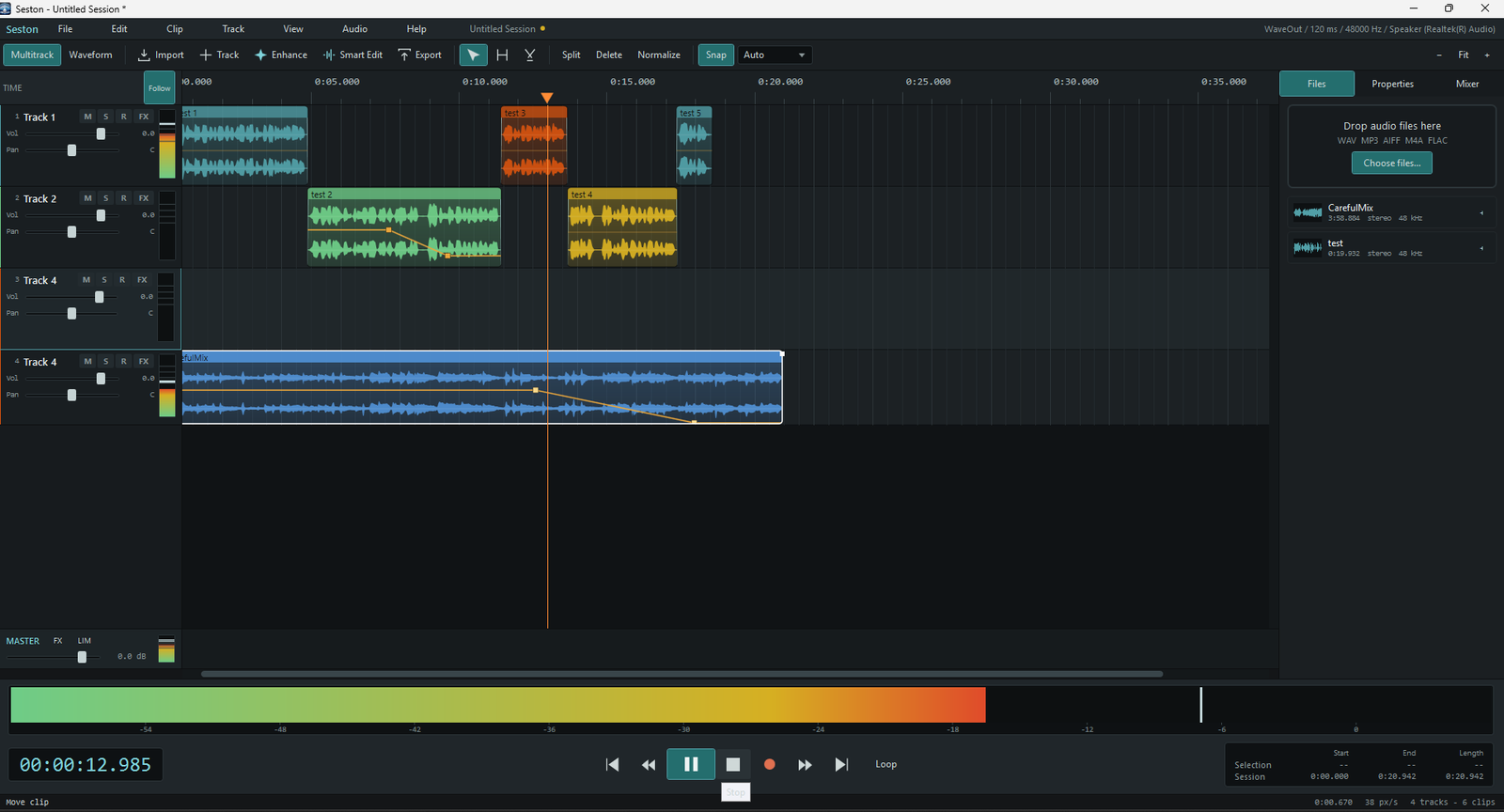Image resolution: width=1504 pixels, height=812 pixels.
Task: Pause playback with the pause button
Action: pyautogui.click(x=691, y=764)
